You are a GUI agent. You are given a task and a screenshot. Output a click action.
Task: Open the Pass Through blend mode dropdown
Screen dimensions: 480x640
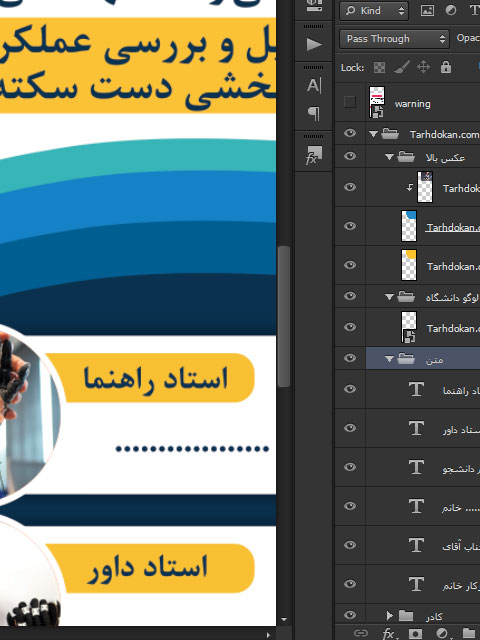pos(394,39)
